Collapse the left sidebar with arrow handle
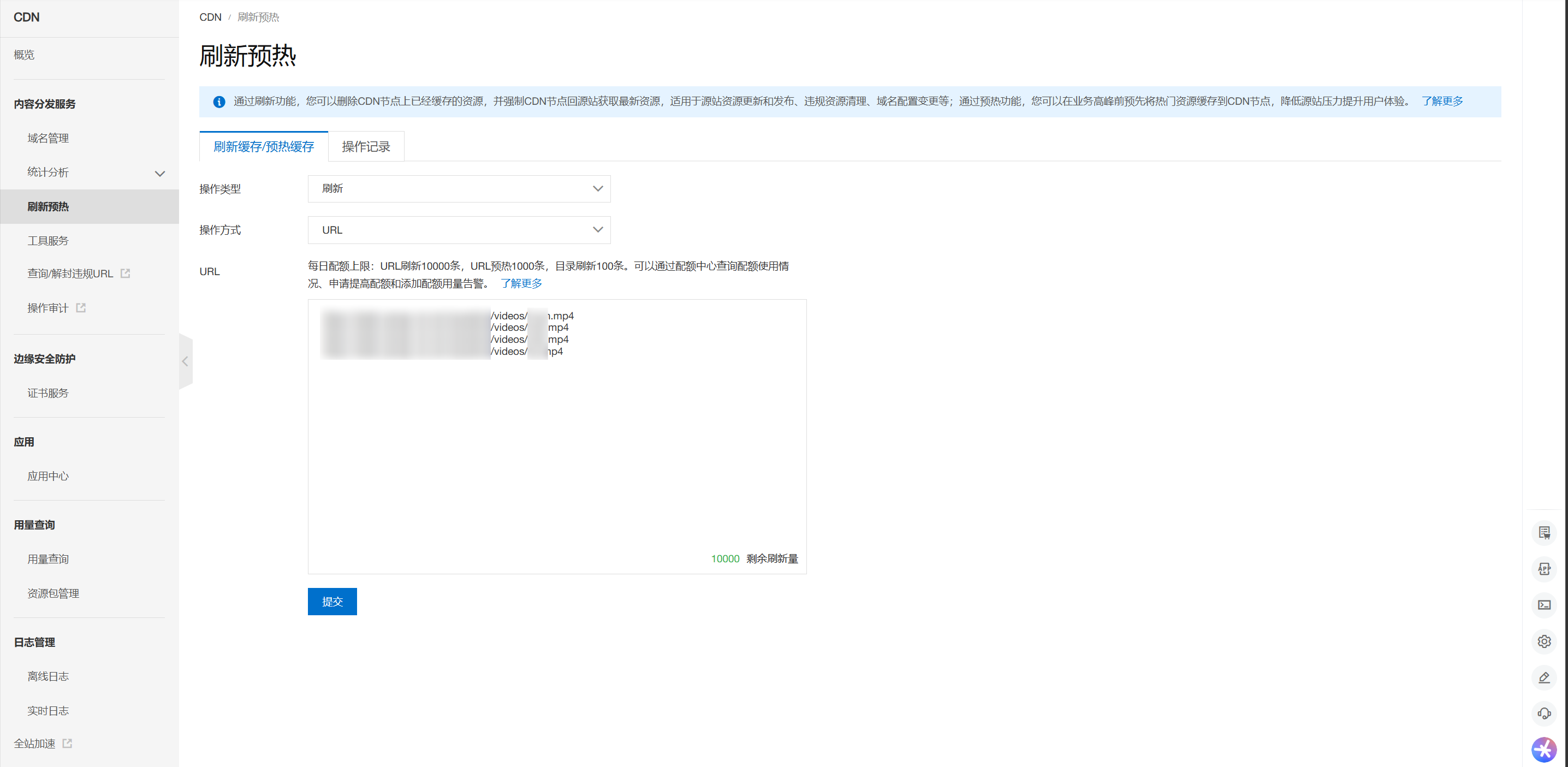 pyautogui.click(x=185, y=361)
